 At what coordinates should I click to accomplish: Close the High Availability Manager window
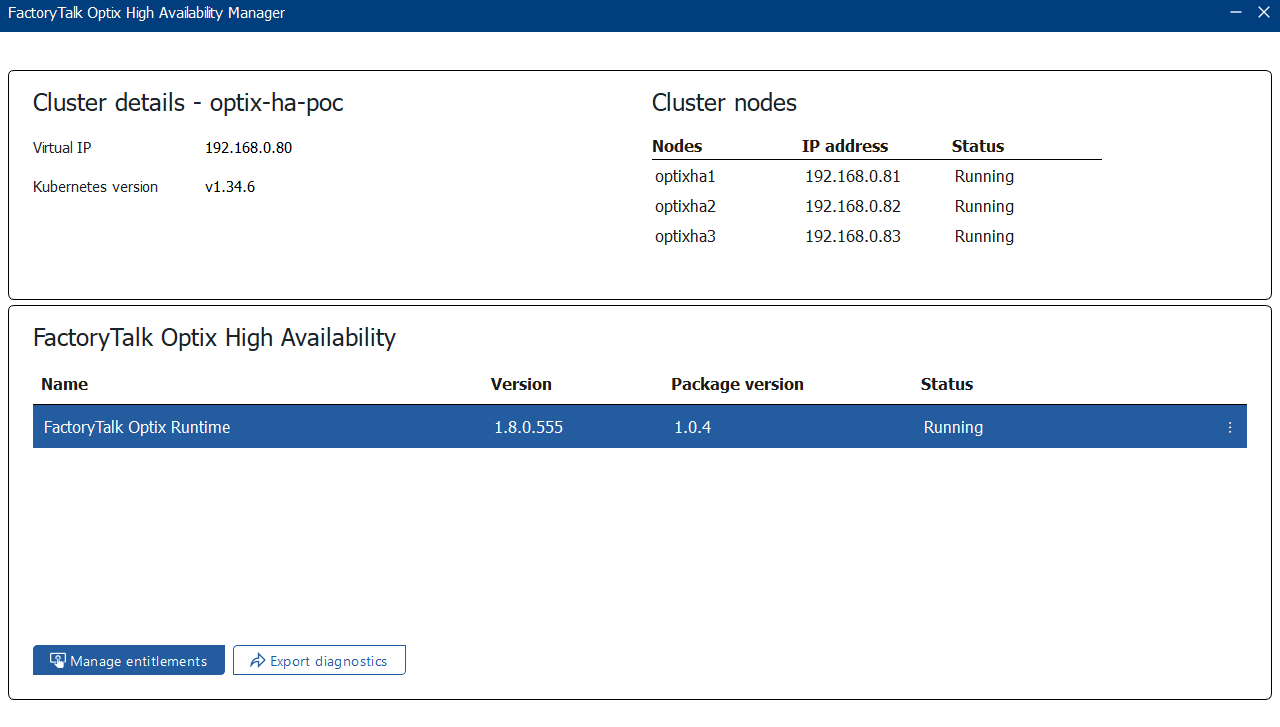click(x=1263, y=13)
